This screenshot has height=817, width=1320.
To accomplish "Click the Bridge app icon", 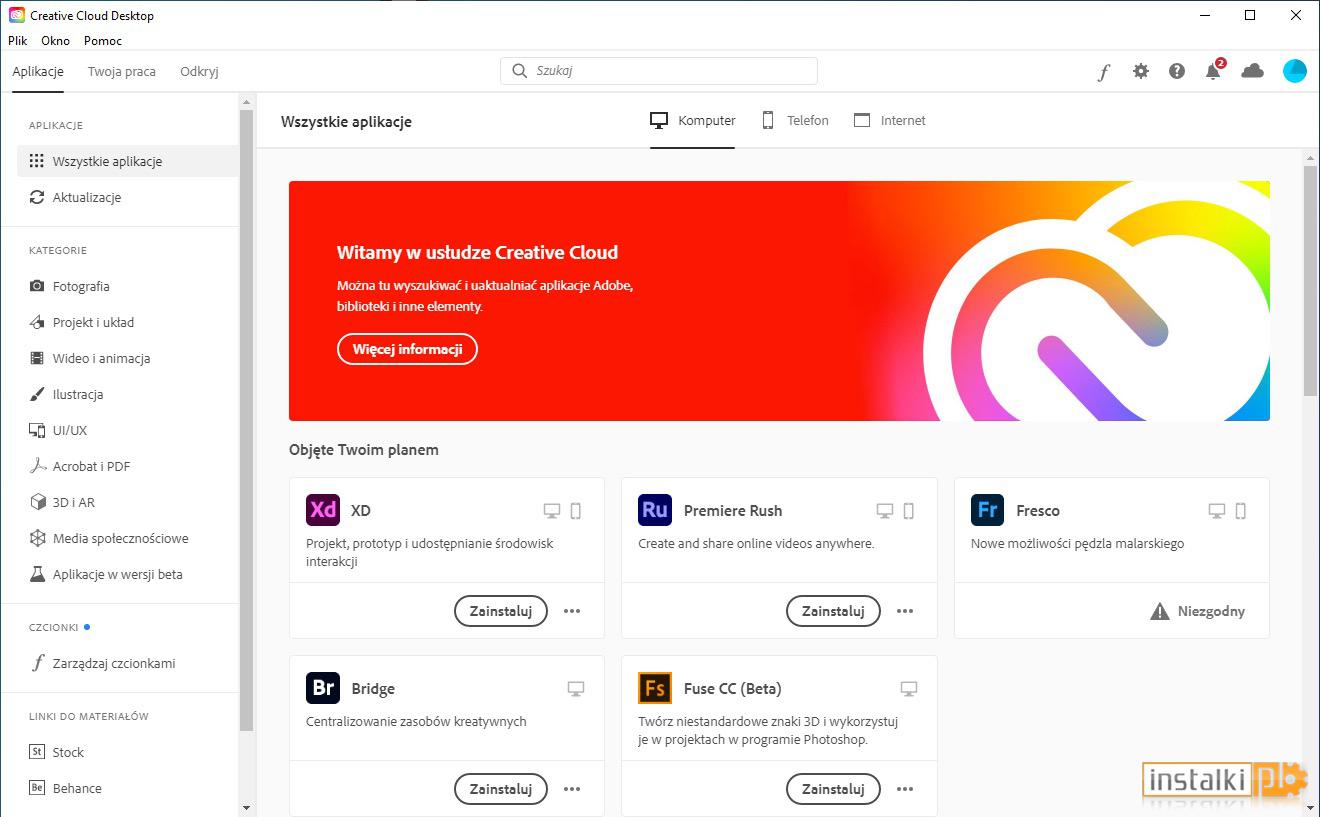I will coord(323,688).
